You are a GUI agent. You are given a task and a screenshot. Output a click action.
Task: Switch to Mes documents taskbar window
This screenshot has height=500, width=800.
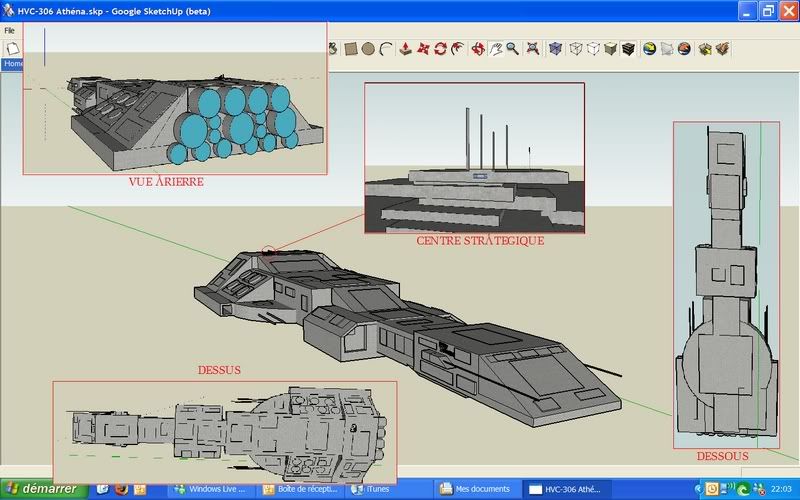pos(479,489)
